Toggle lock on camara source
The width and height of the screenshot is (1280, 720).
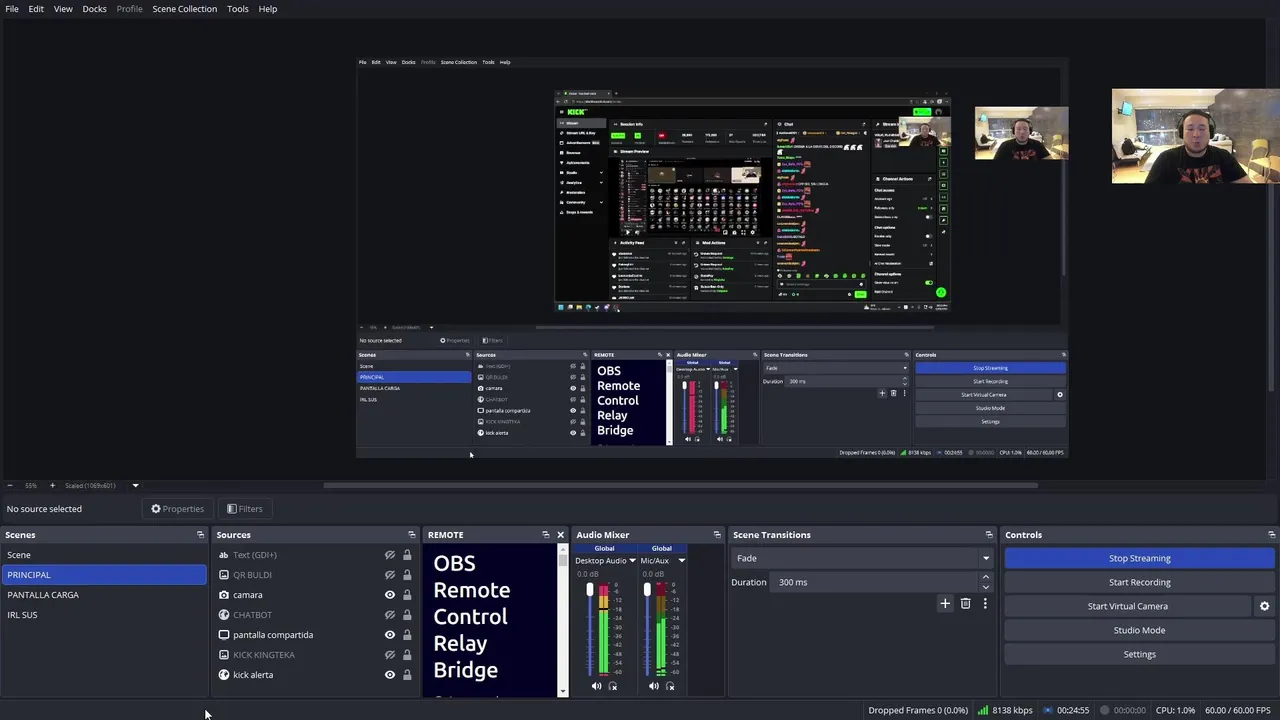click(x=407, y=595)
